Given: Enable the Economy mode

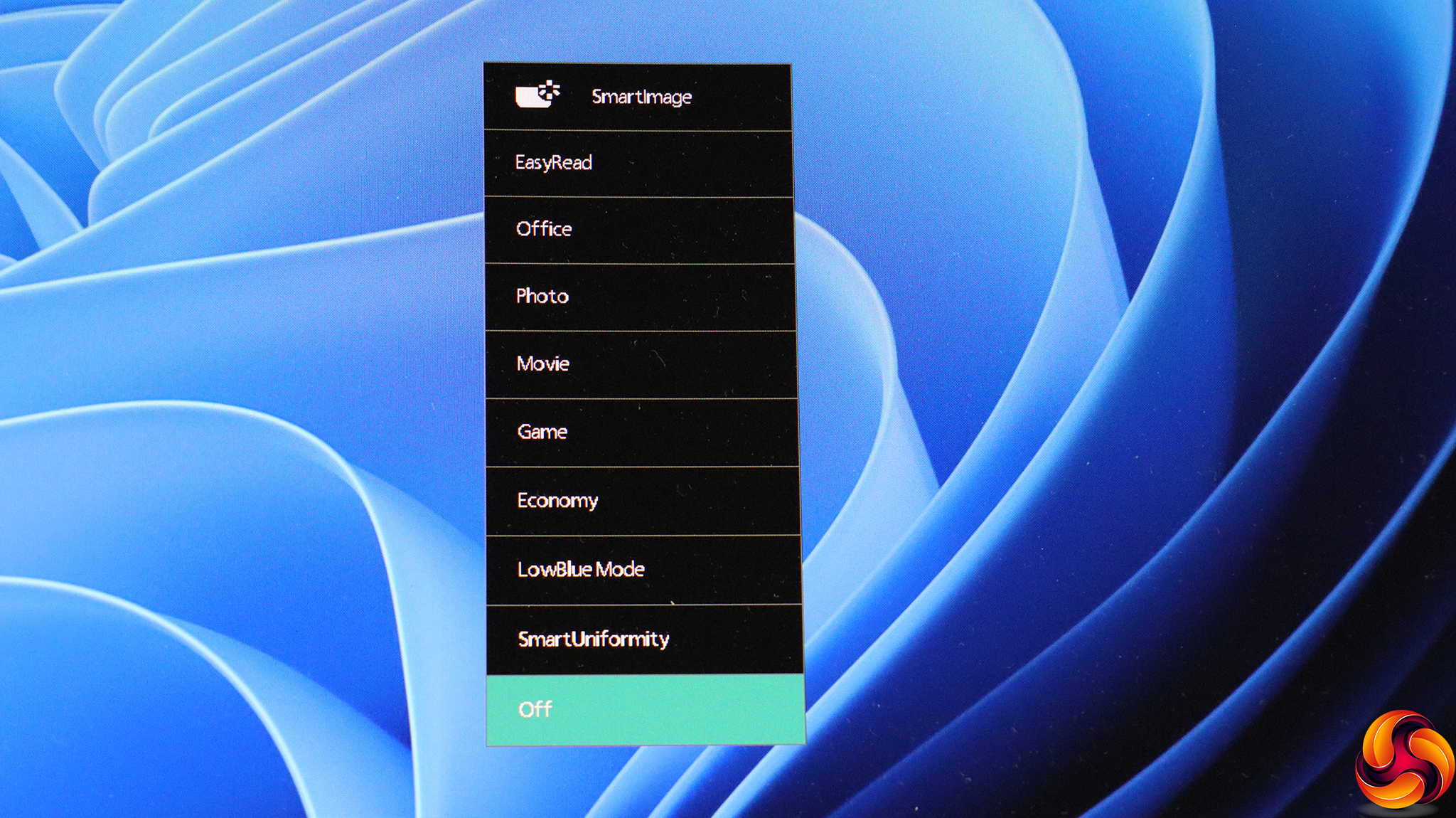Looking at the screenshot, I should [x=557, y=501].
